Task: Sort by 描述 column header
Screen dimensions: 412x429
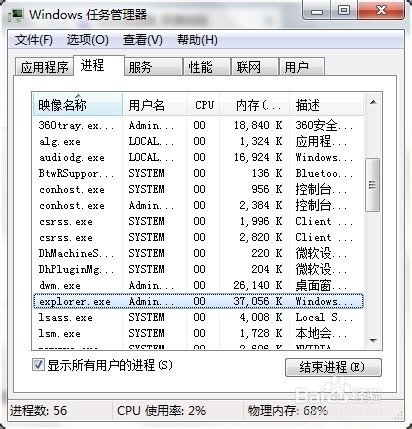Action: 326,105
